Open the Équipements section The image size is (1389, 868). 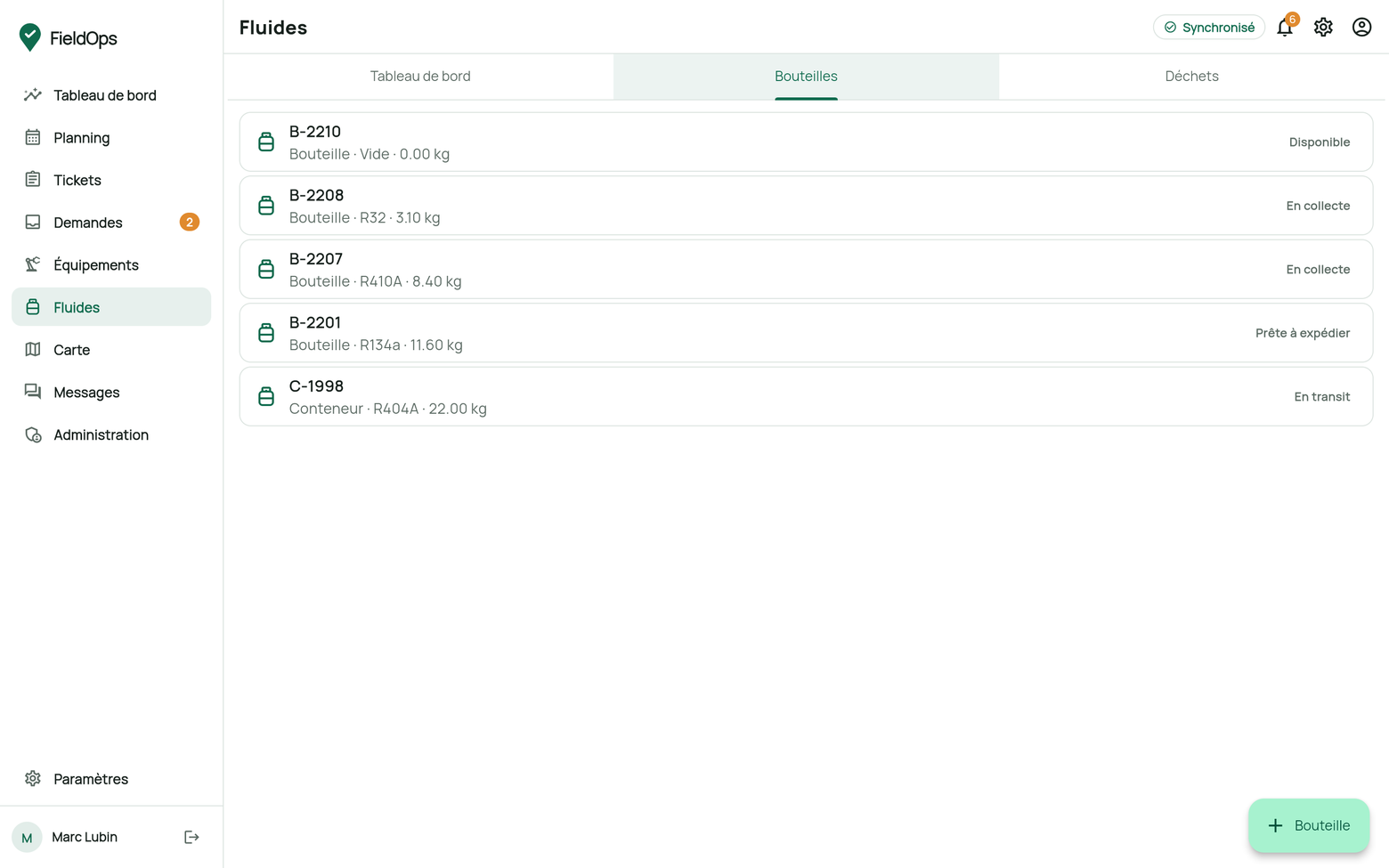click(x=111, y=265)
